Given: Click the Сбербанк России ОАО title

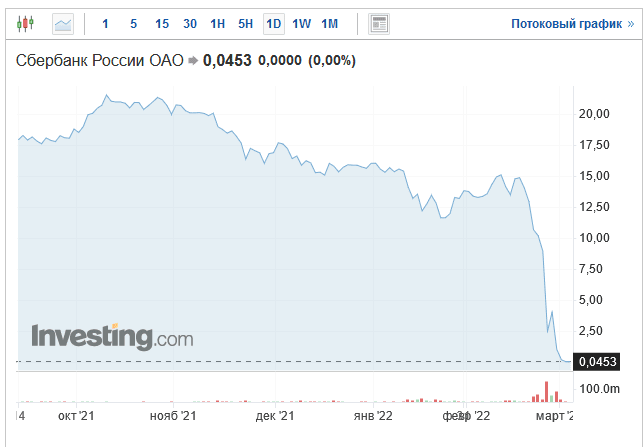Looking at the screenshot, I should coord(99,61).
